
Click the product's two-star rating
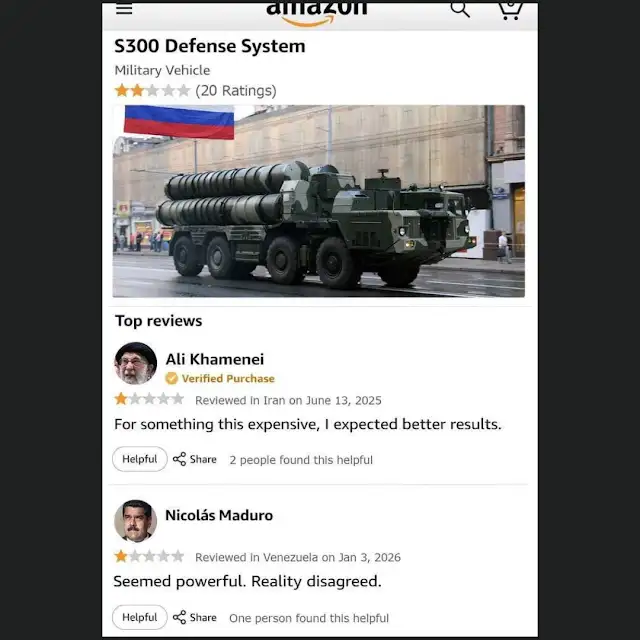152,90
